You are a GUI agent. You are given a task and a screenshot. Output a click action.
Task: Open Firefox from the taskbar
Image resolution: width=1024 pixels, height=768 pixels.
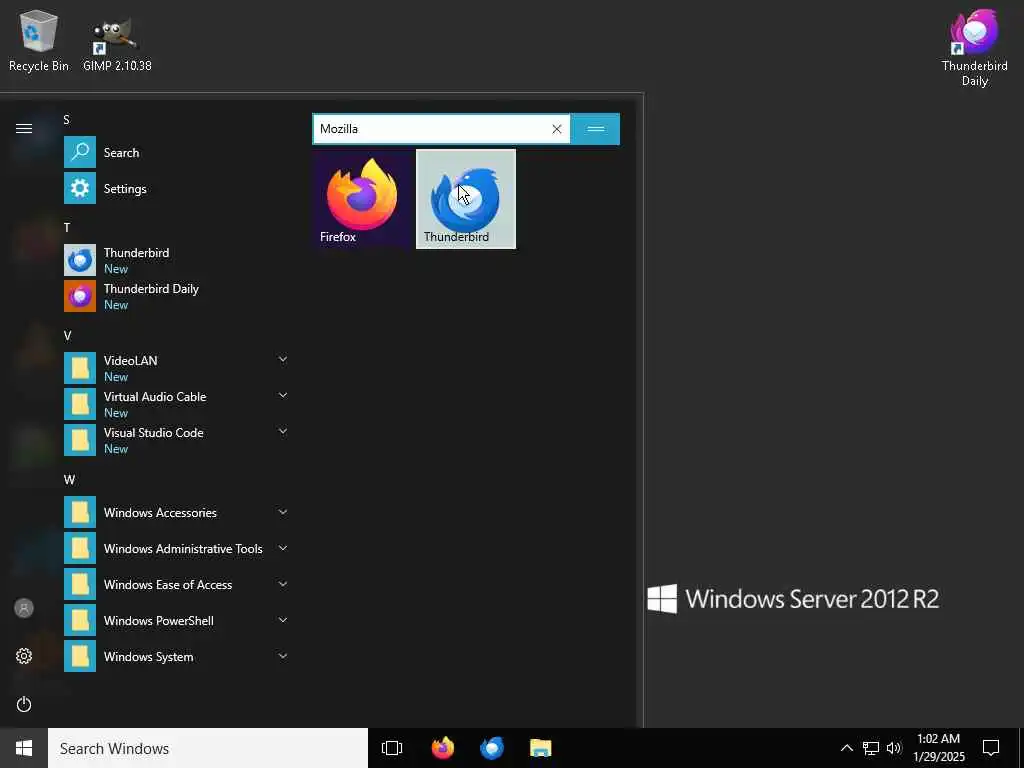(x=443, y=748)
